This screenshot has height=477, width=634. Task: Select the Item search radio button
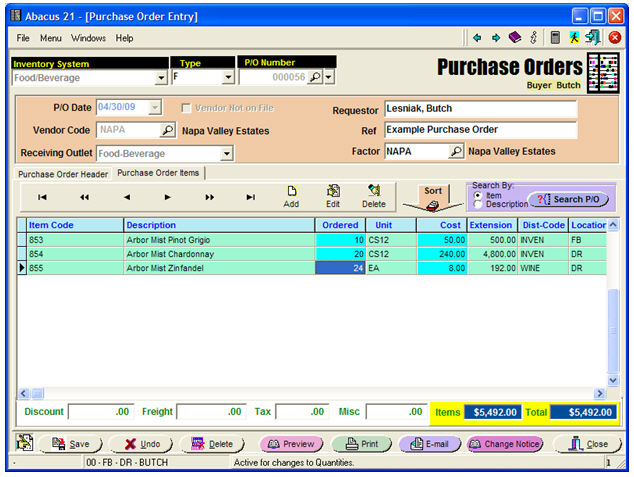(476, 195)
